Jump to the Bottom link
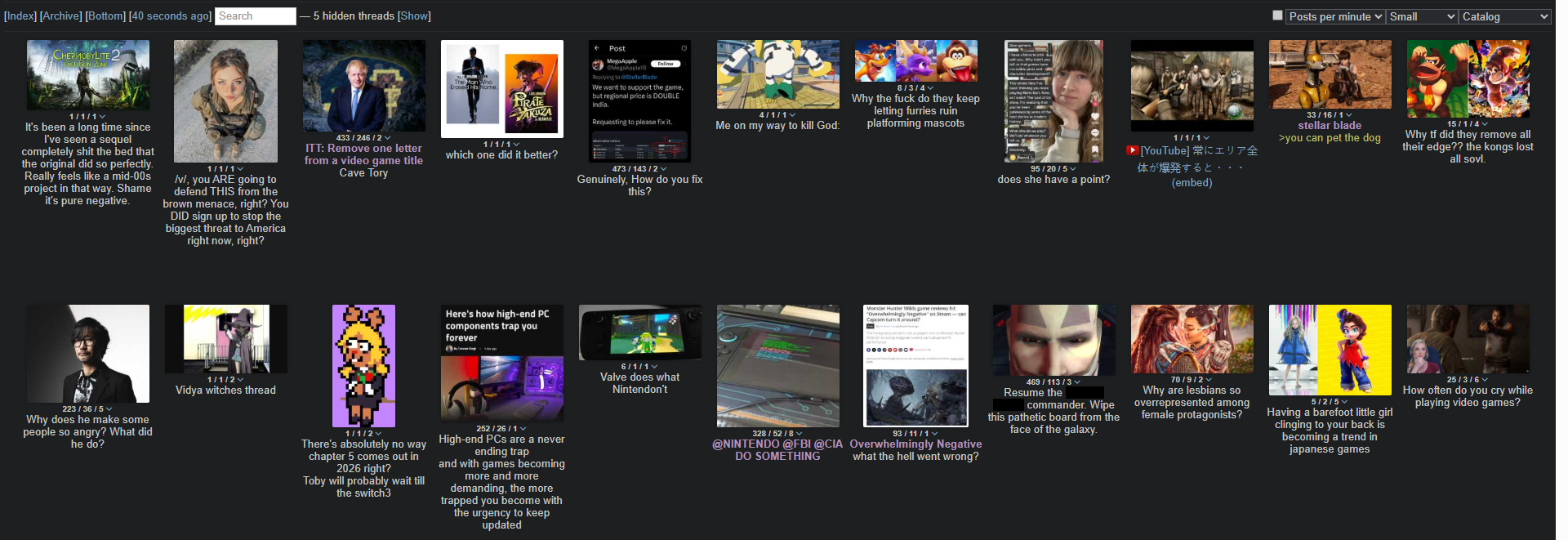This screenshot has height=540, width=1568. (x=105, y=16)
